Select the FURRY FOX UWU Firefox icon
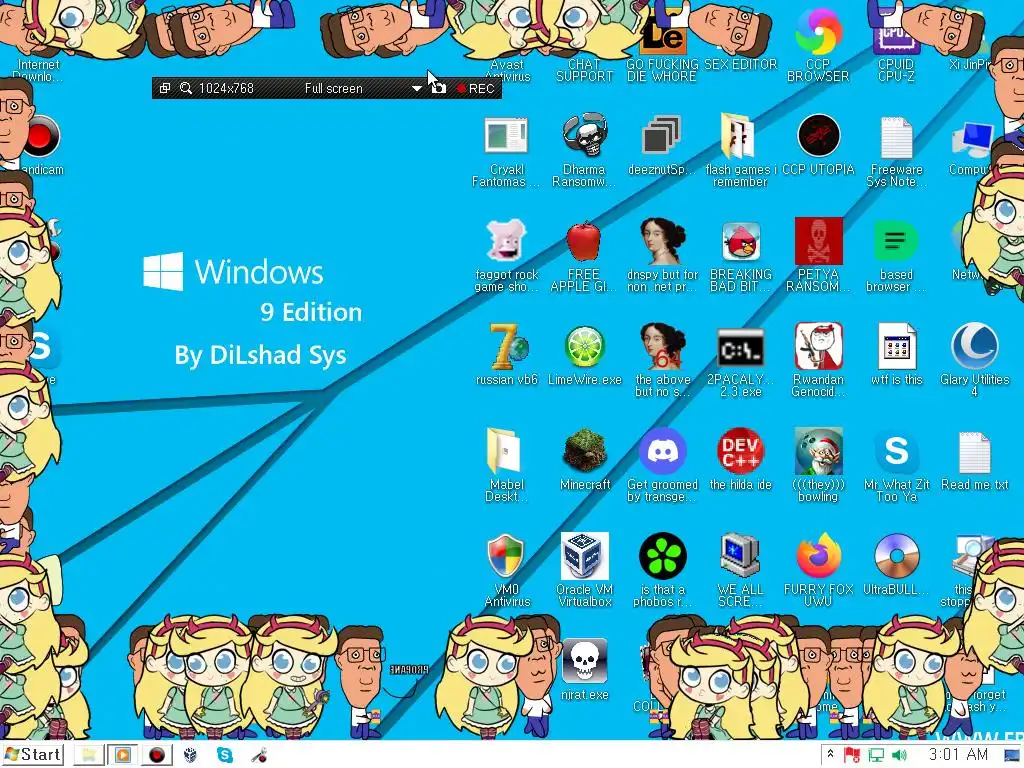Screen dimensions: 1024x768 (x=818, y=571)
